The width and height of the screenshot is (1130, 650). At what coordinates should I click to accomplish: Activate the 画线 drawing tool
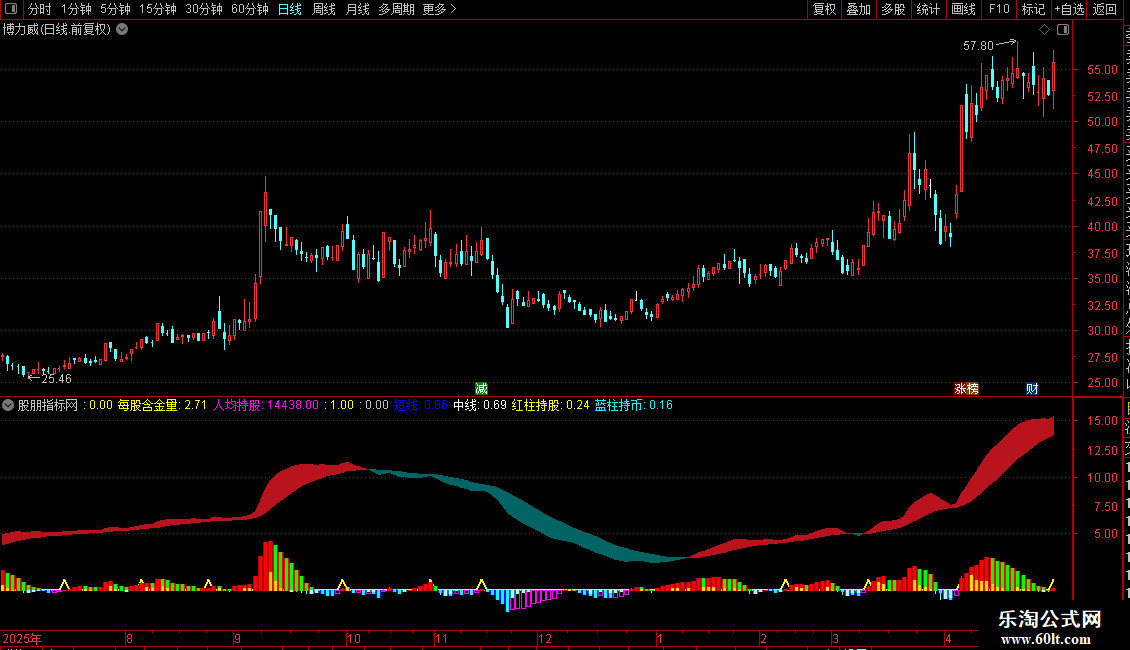(x=963, y=9)
